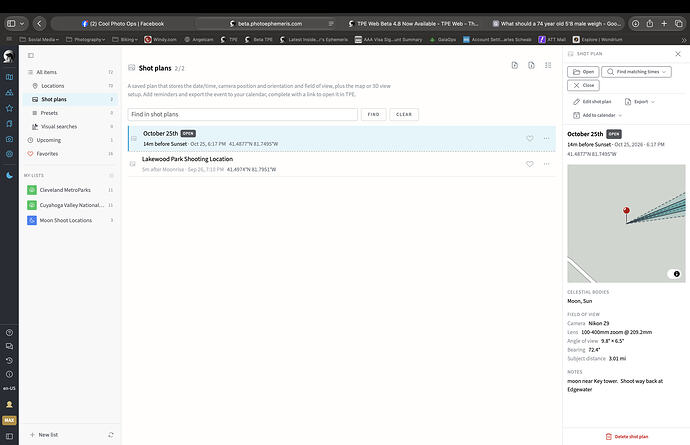This screenshot has width=690, height=445.
Task: Collapse the lists sidebar panel icon
Action: [x=31, y=55]
